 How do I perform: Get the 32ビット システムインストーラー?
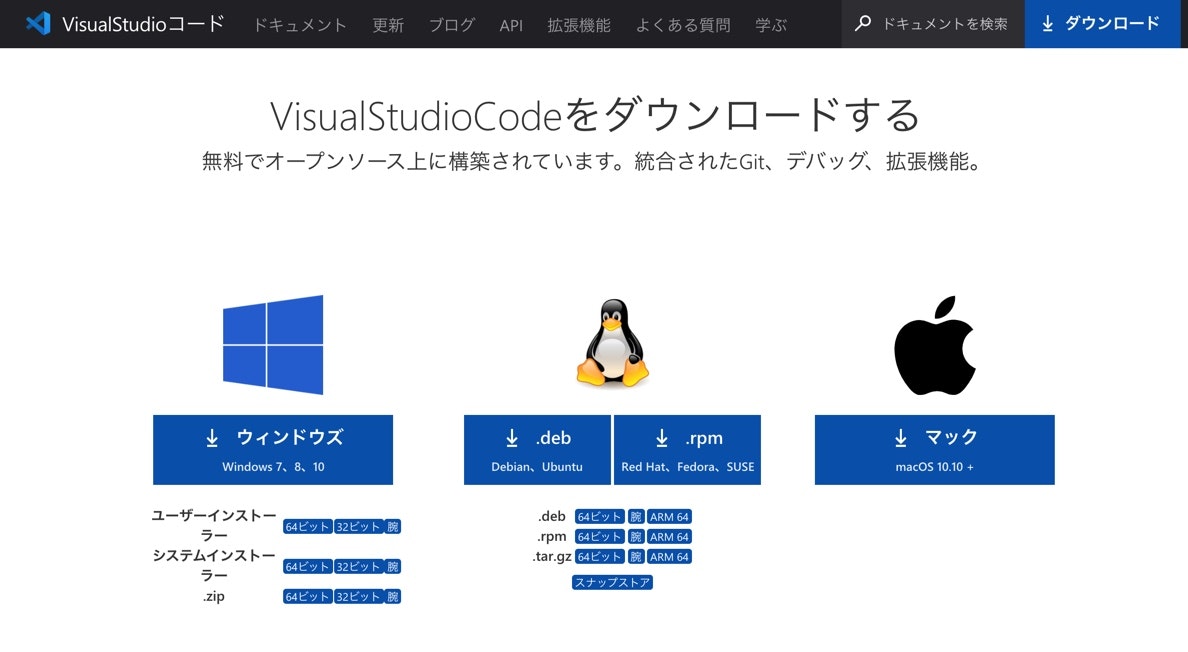coord(358,566)
